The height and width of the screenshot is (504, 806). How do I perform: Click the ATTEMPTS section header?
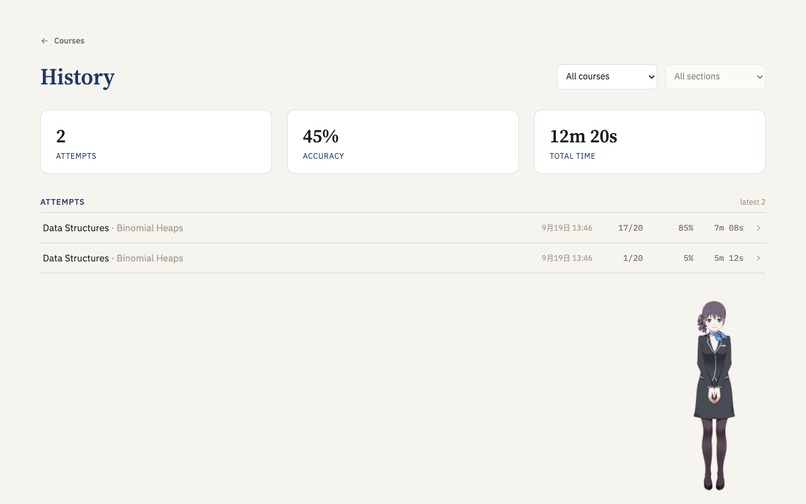coord(62,202)
